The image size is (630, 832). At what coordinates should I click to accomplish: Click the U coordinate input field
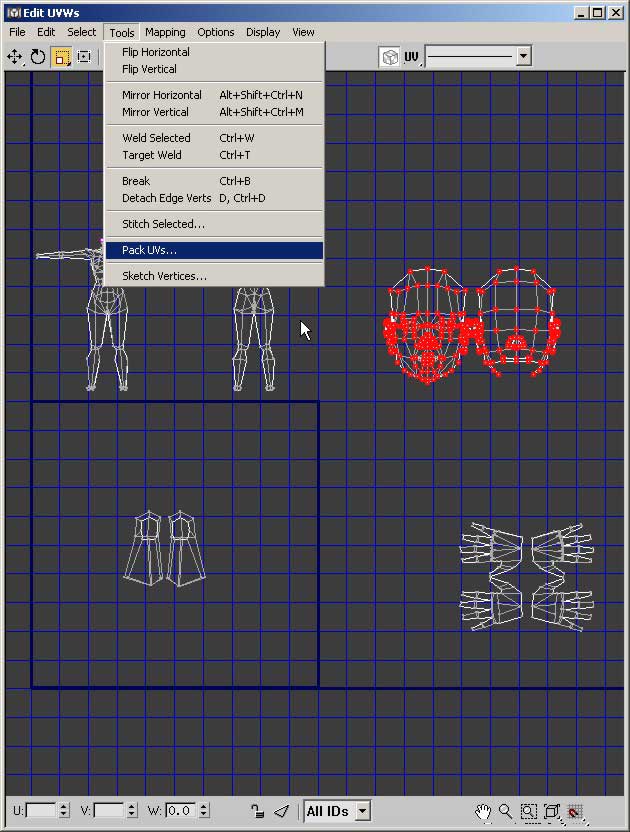click(x=41, y=811)
